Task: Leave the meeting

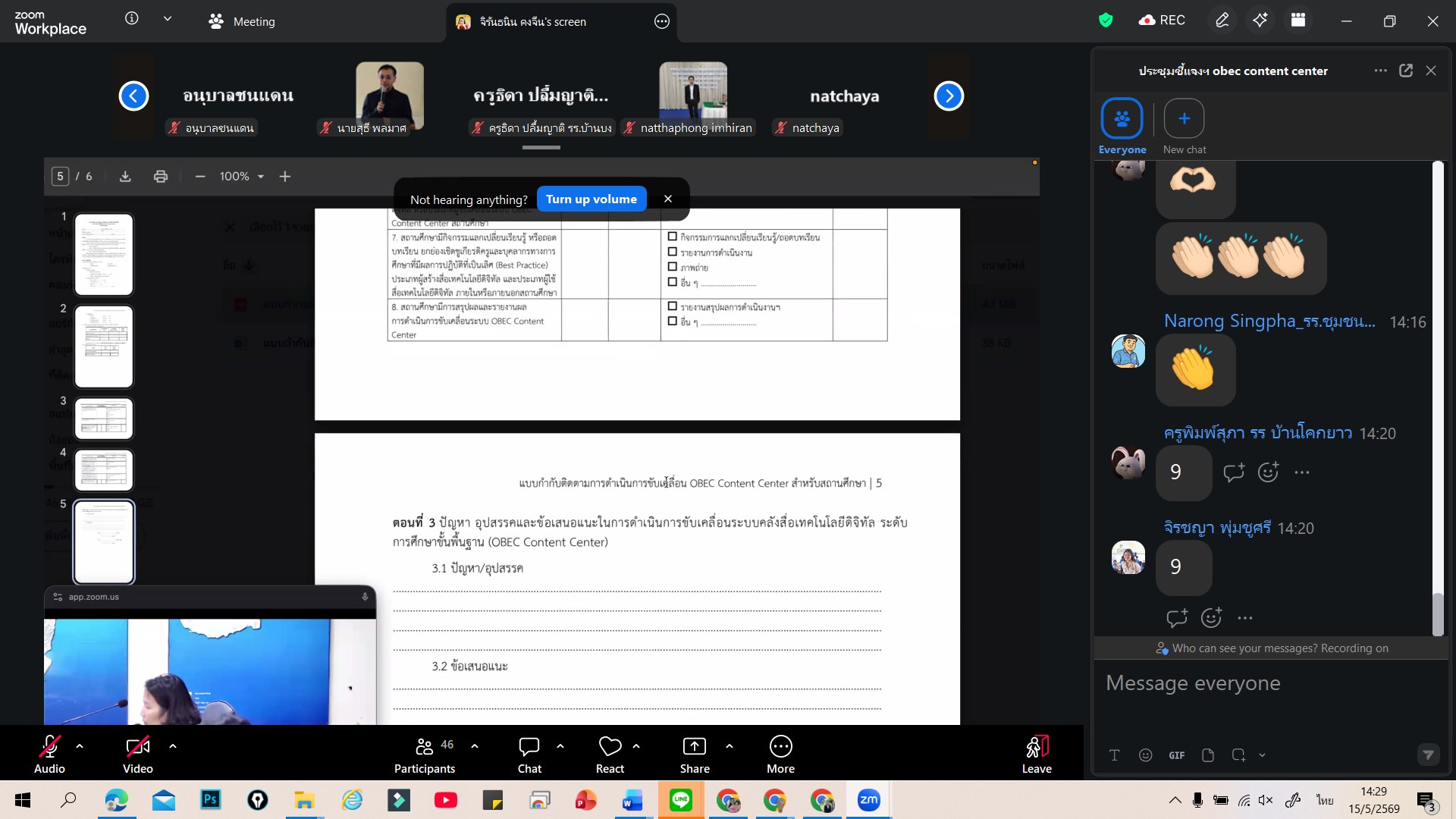Action: tap(1037, 754)
